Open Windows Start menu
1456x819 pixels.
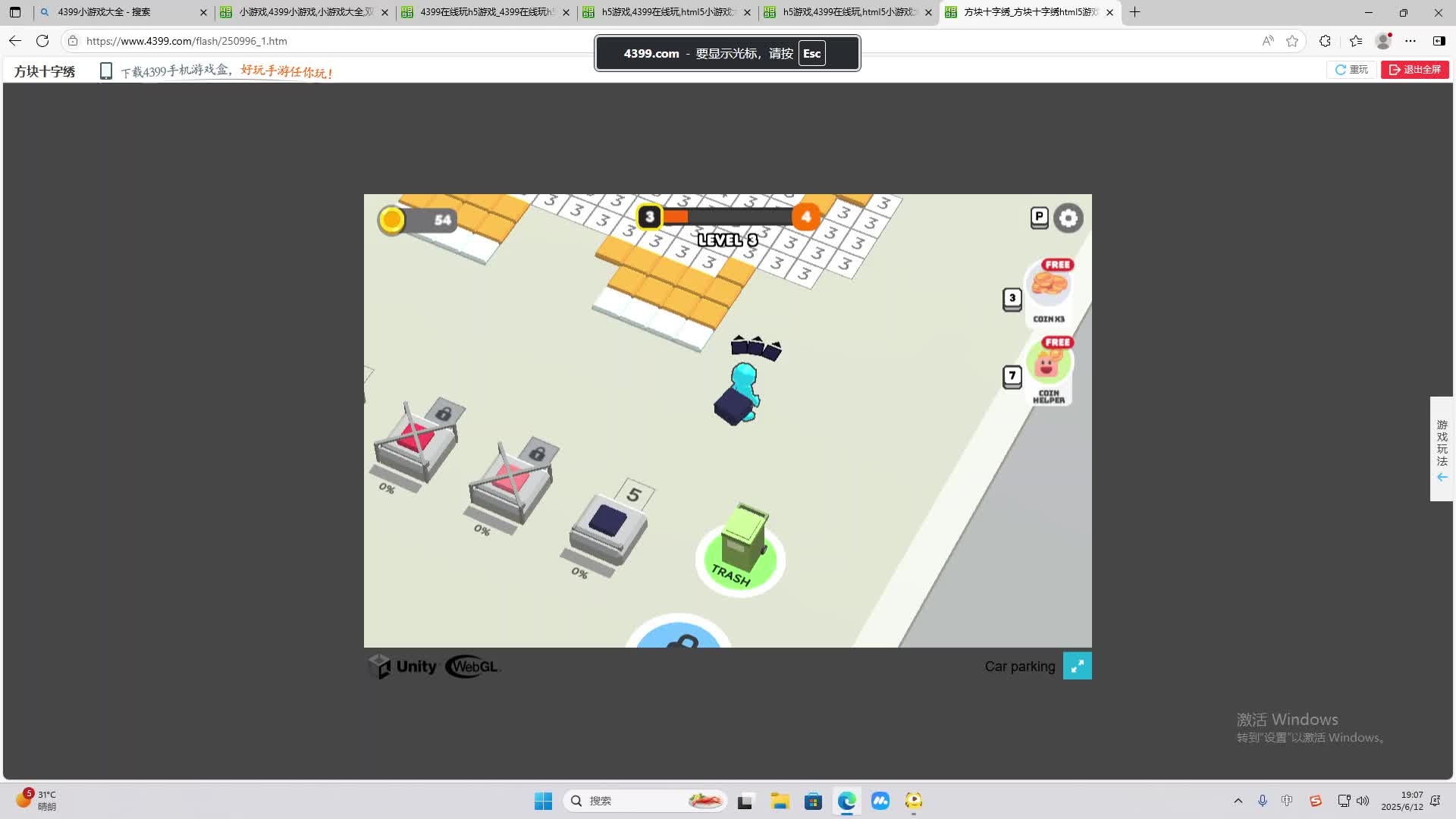click(x=543, y=801)
